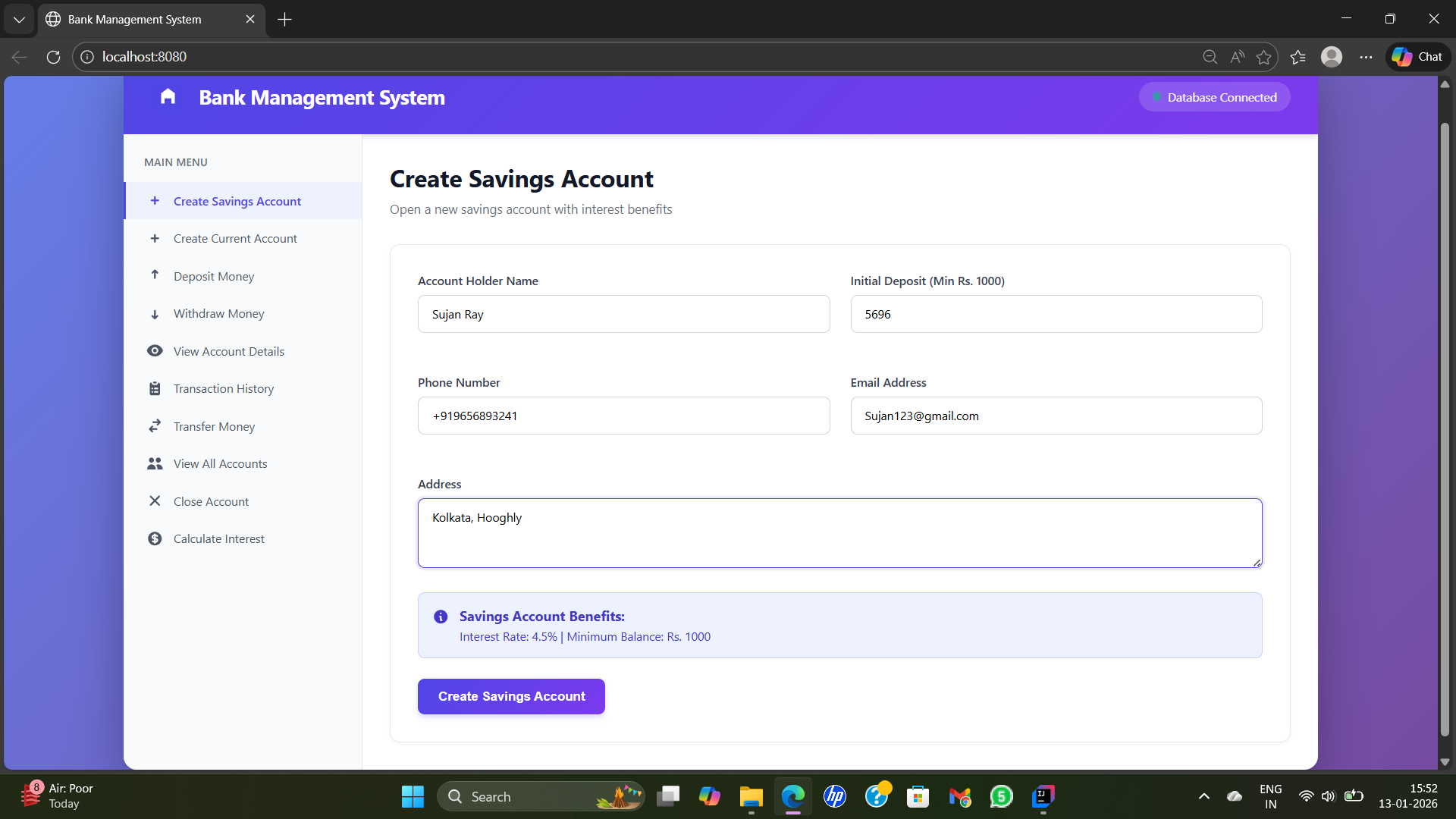Click the people icon for View All Accounts
This screenshot has width=1456, height=819.
[x=155, y=463]
